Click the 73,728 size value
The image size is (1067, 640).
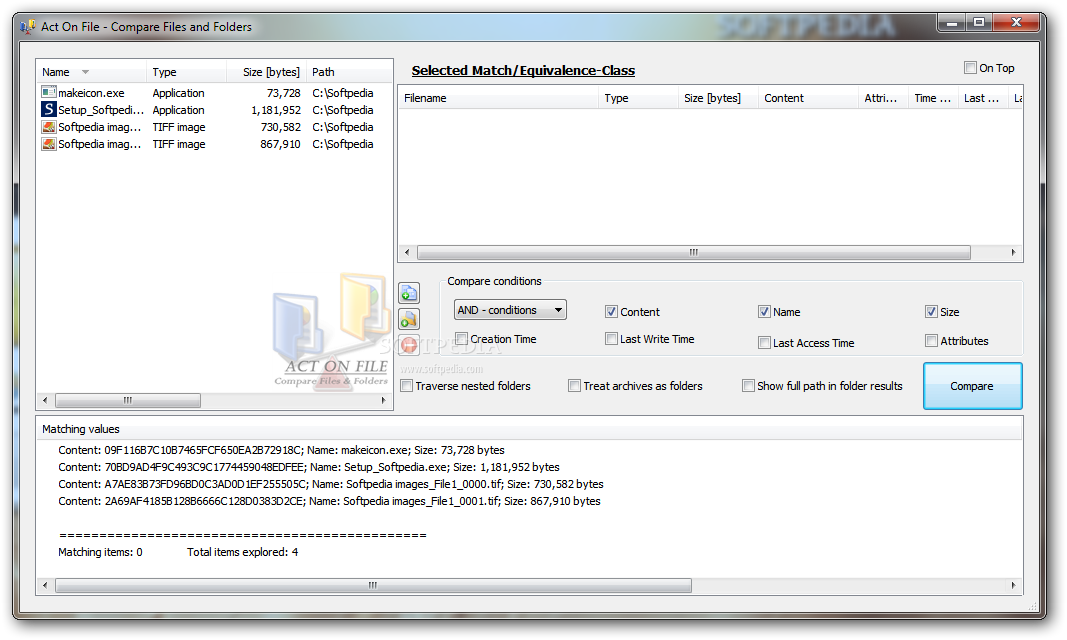pyautogui.click(x=284, y=92)
